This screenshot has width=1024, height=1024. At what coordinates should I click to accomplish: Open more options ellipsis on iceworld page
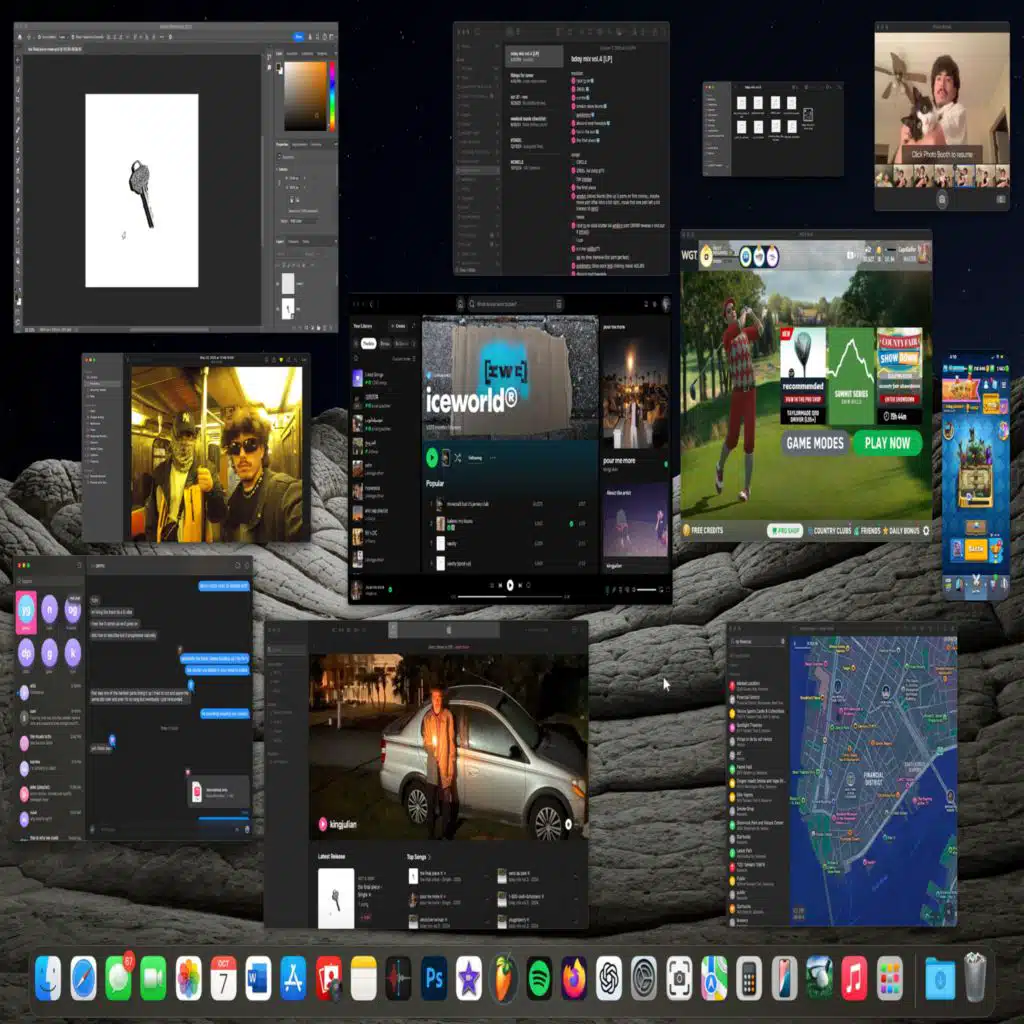click(x=494, y=457)
